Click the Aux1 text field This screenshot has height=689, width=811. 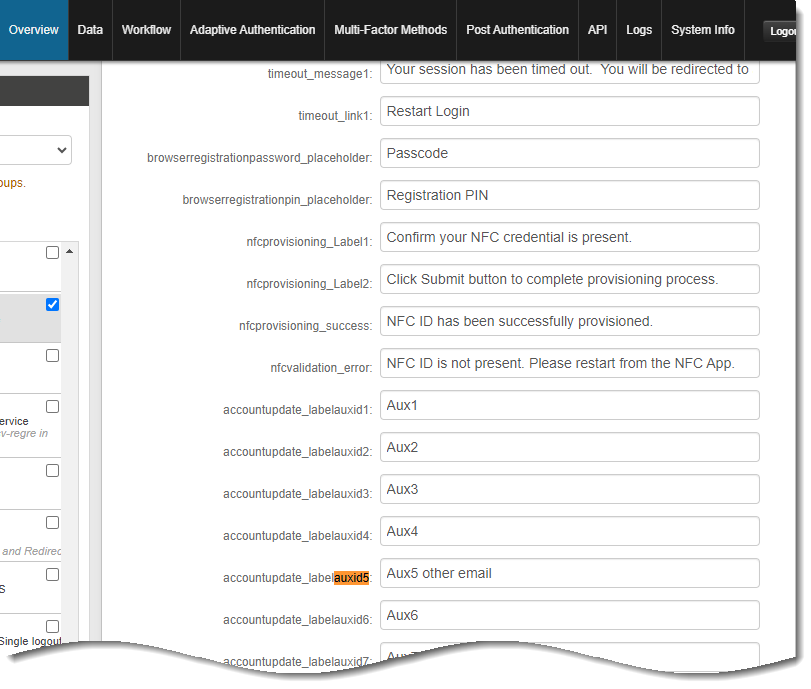click(x=568, y=405)
